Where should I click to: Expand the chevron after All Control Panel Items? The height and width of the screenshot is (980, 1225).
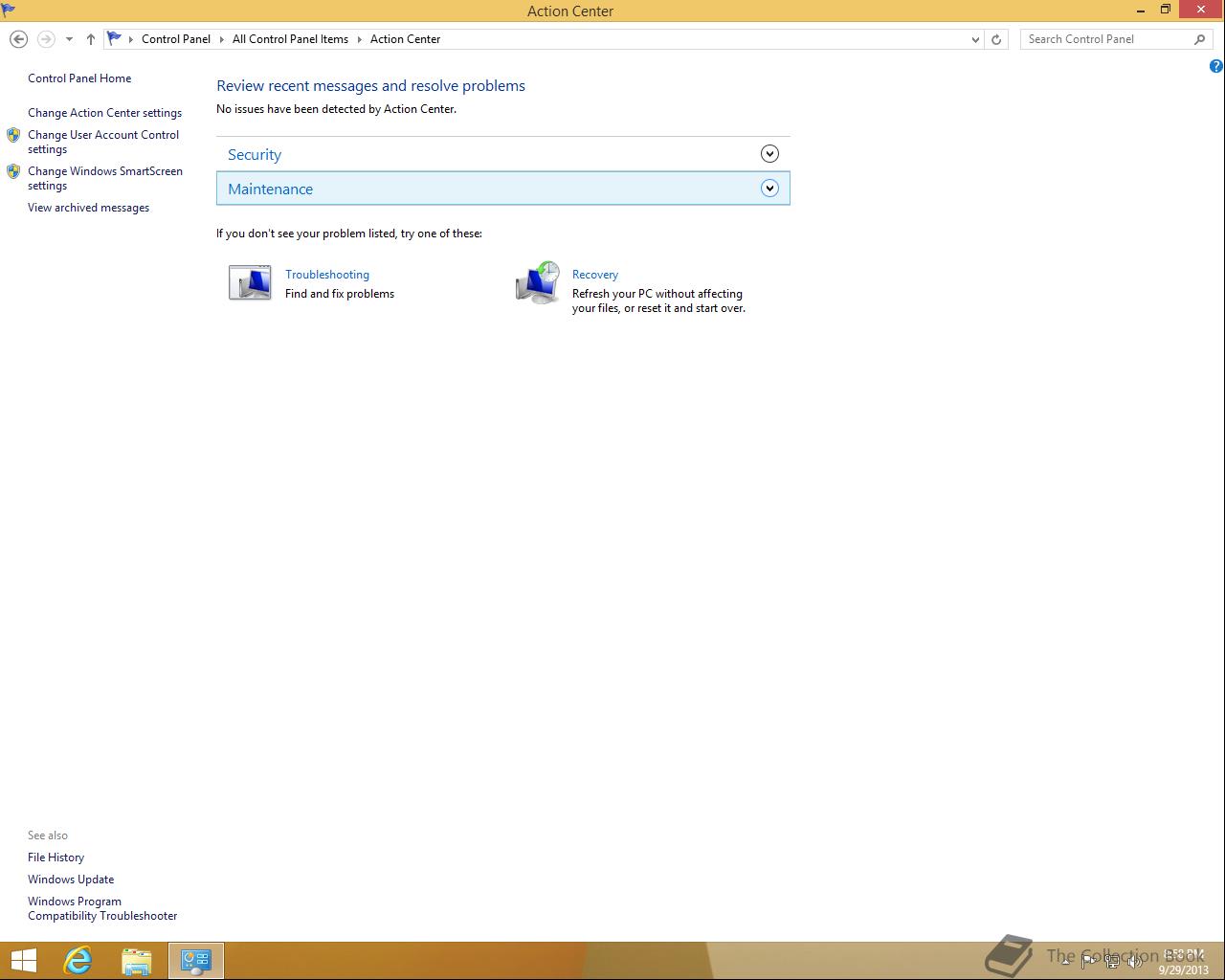point(360,39)
